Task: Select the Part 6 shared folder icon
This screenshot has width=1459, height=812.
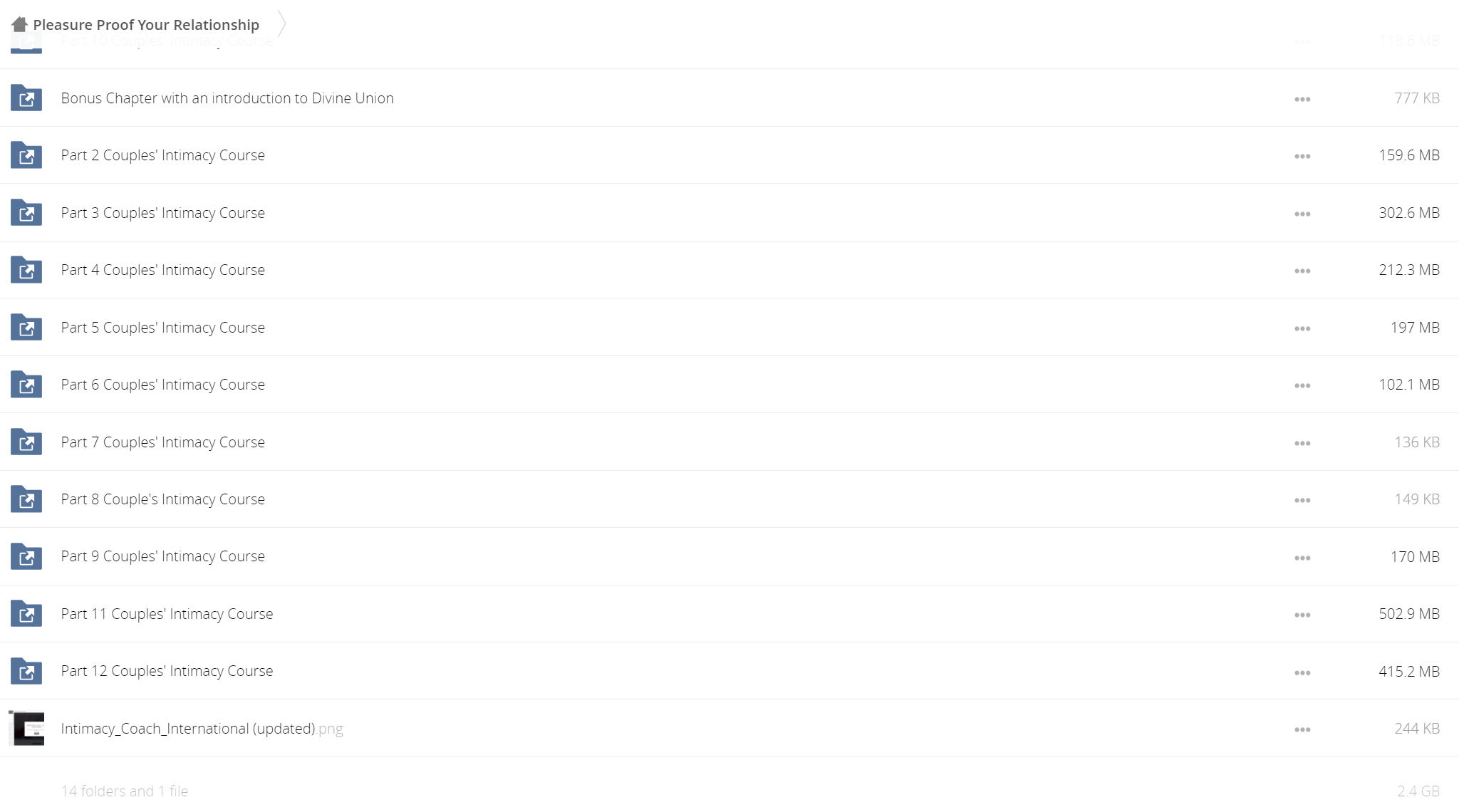Action: pos(26,385)
